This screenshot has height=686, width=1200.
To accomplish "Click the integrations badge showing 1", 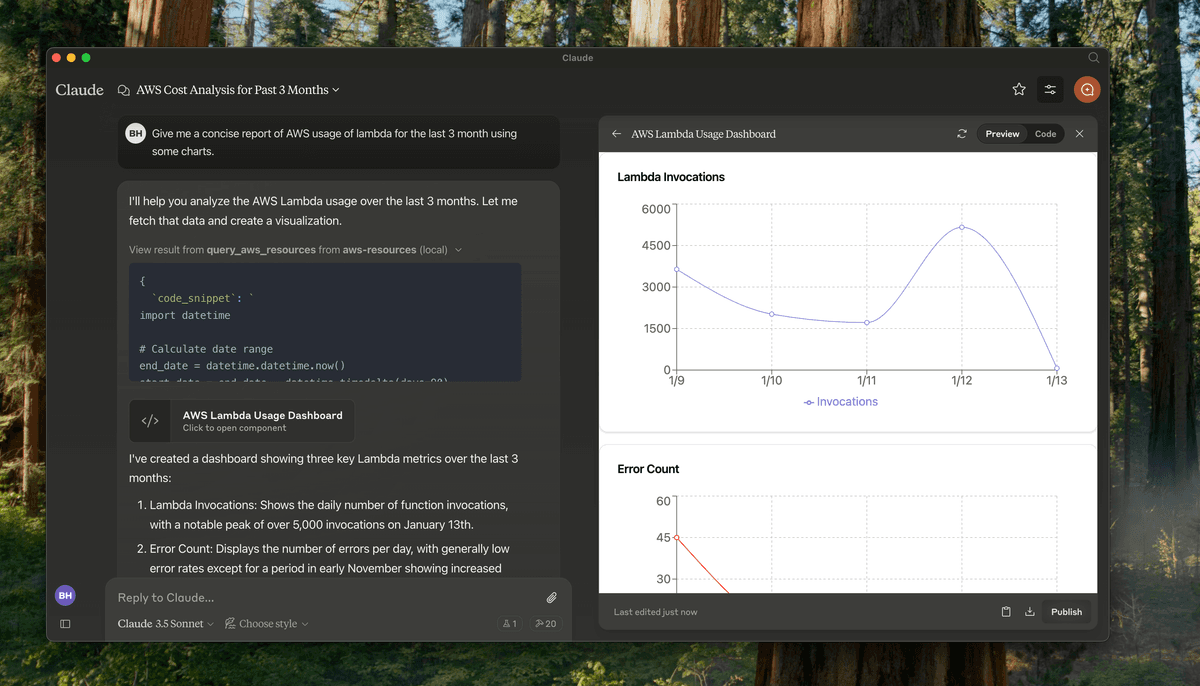I will (510, 624).
